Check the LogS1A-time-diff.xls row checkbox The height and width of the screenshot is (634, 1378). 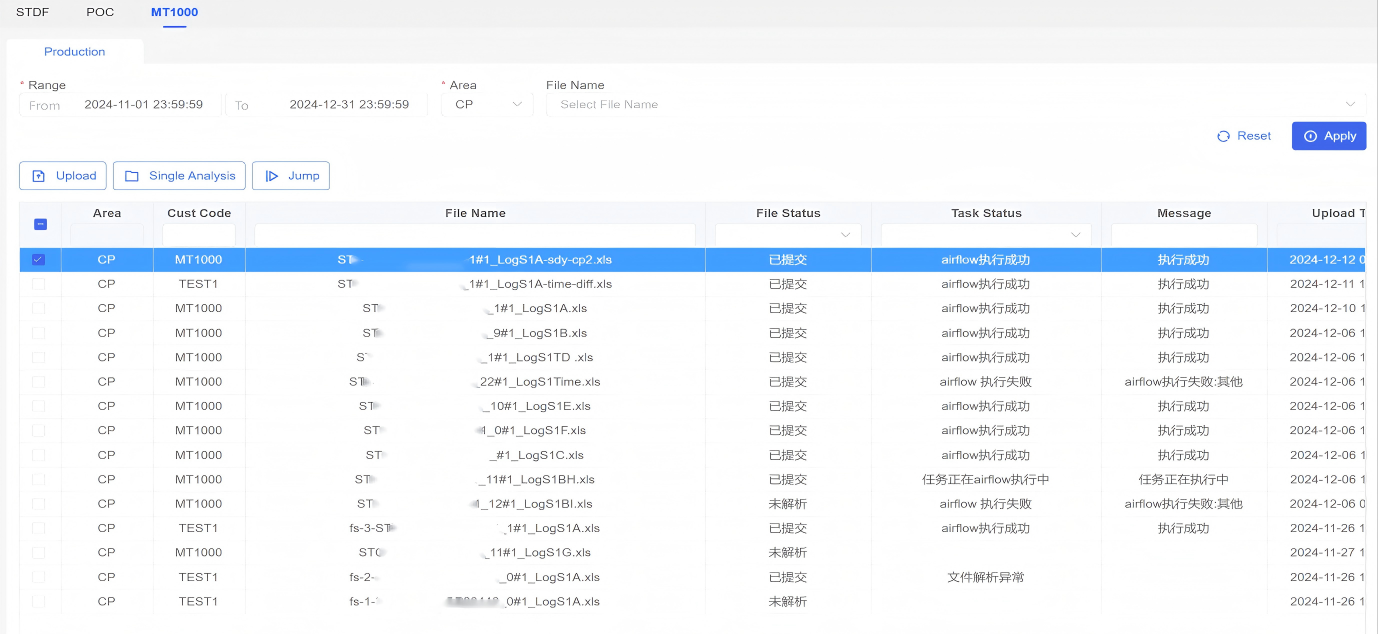pos(39,284)
